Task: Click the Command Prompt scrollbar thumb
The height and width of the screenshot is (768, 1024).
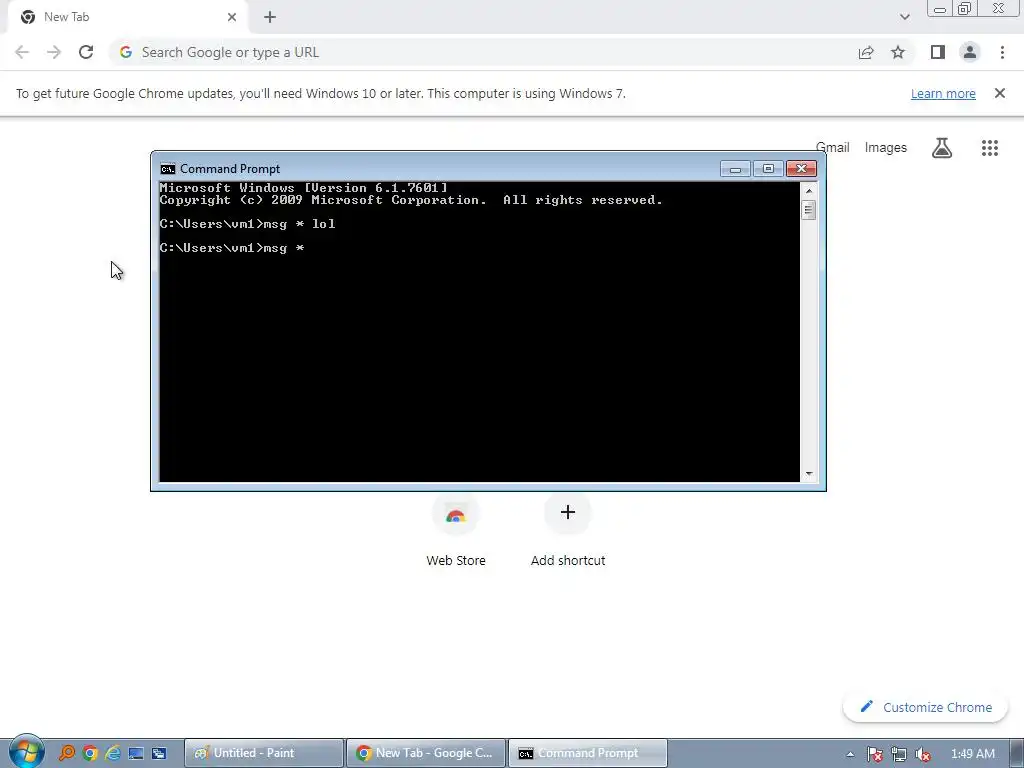Action: point(809,210)
